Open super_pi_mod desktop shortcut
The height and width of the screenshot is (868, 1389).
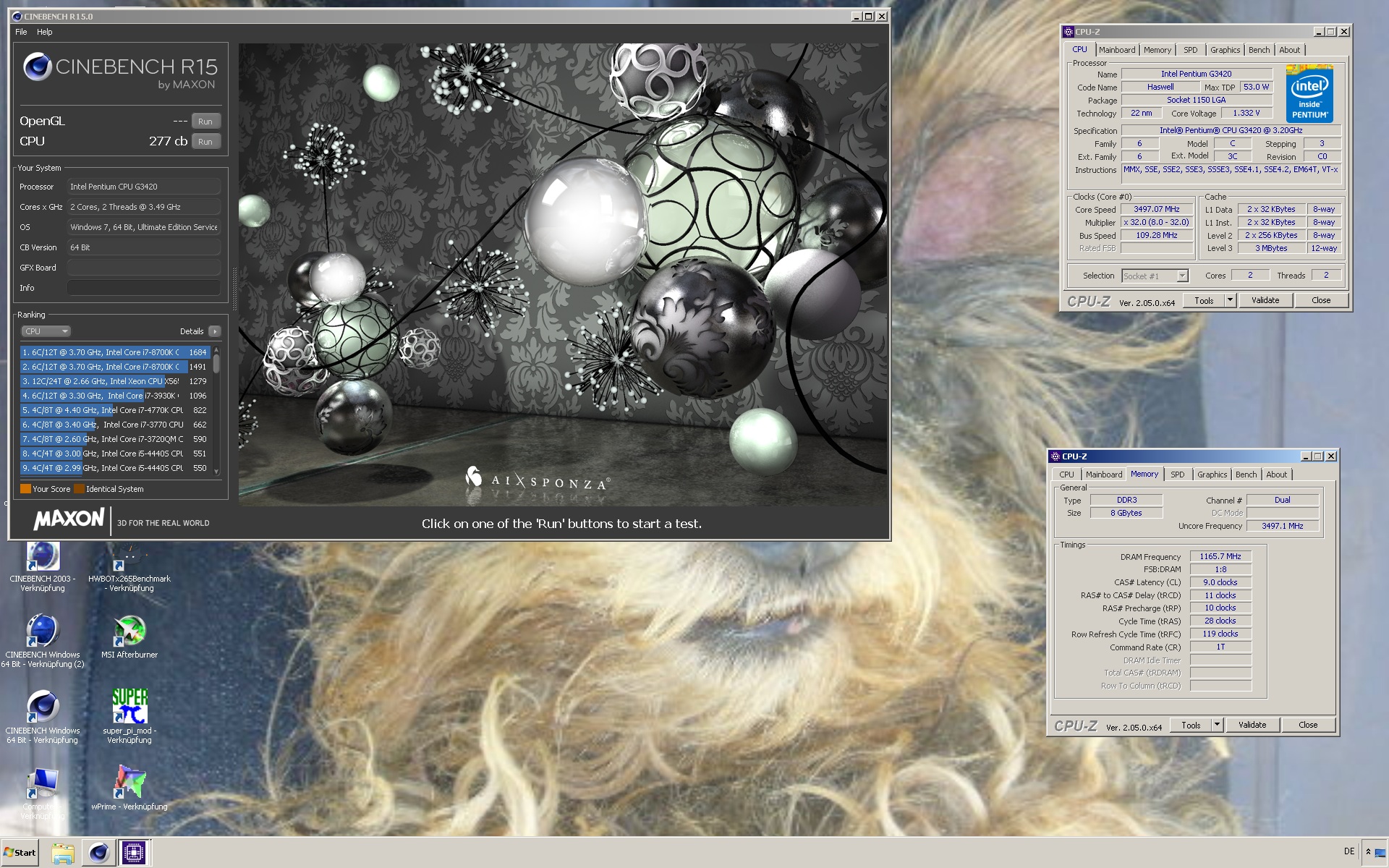click(129, 716)
